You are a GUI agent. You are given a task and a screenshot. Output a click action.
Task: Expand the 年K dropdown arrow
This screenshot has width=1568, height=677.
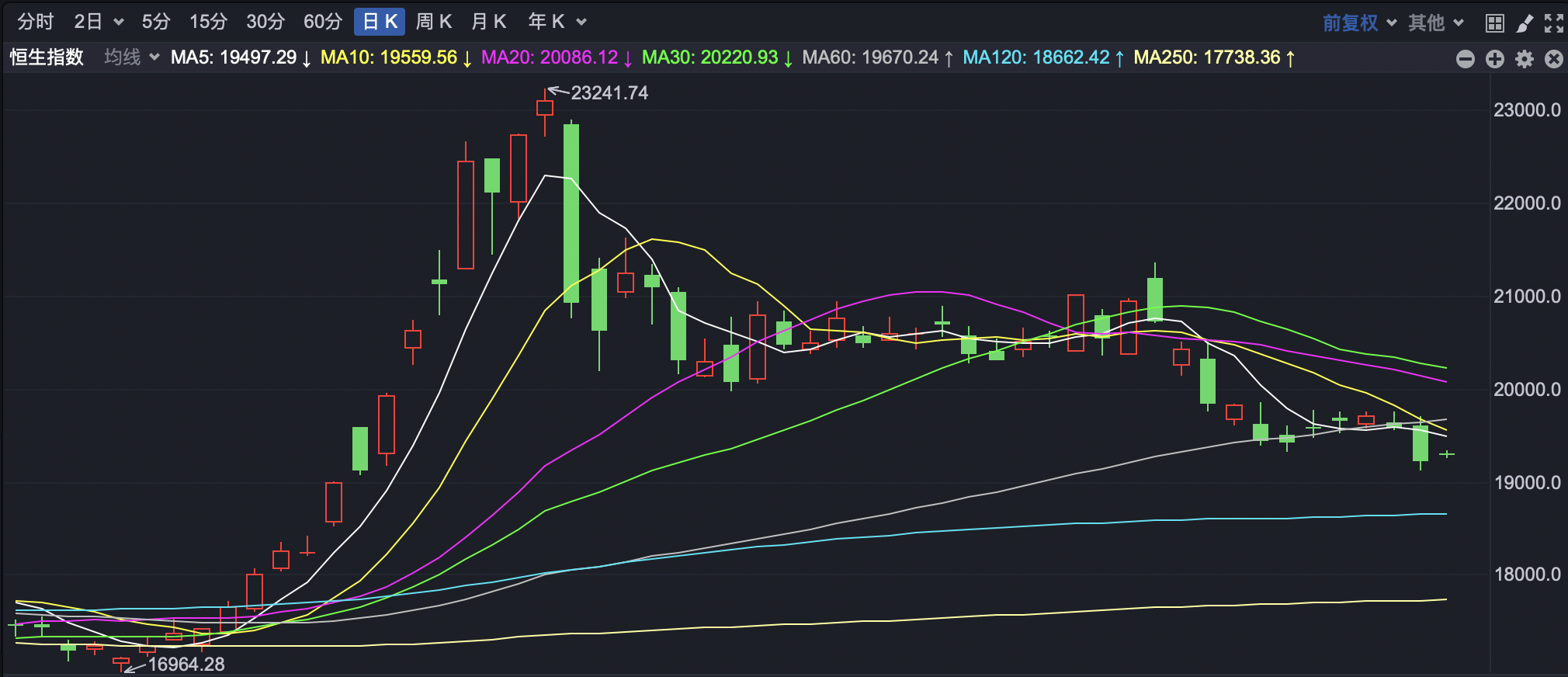[581, 23]
